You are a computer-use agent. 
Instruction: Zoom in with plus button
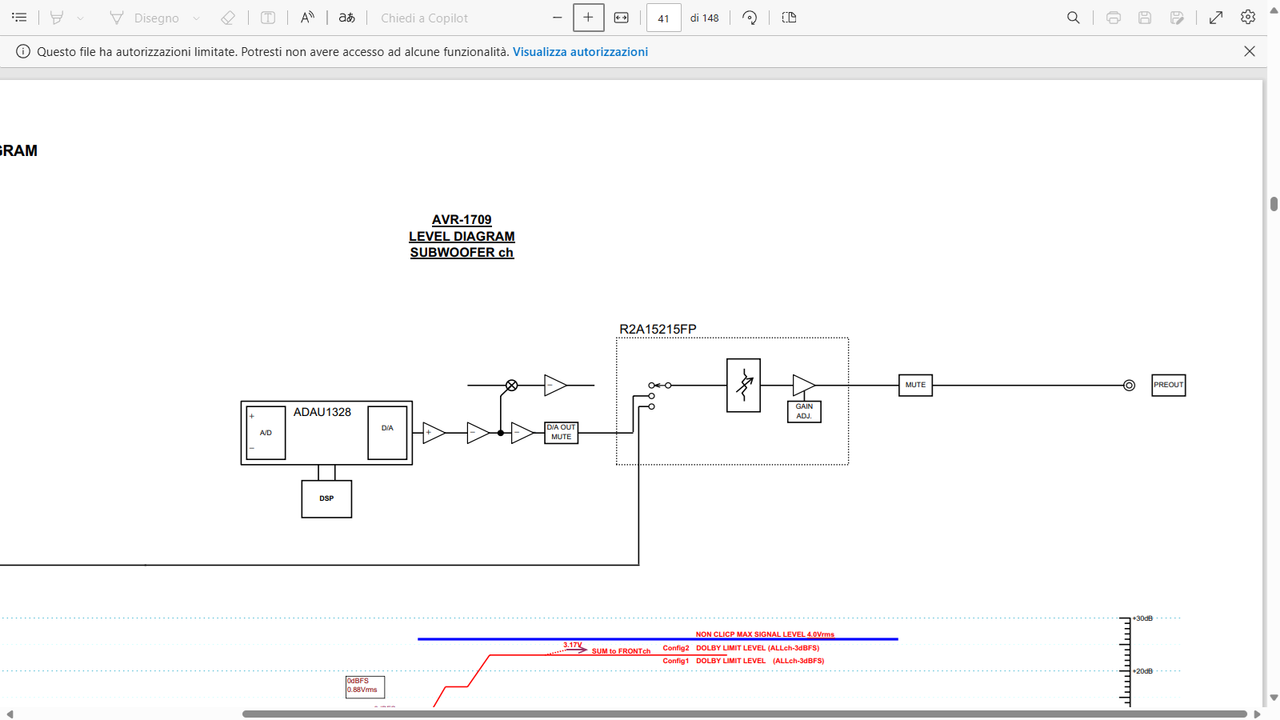(x=588, y=18)
